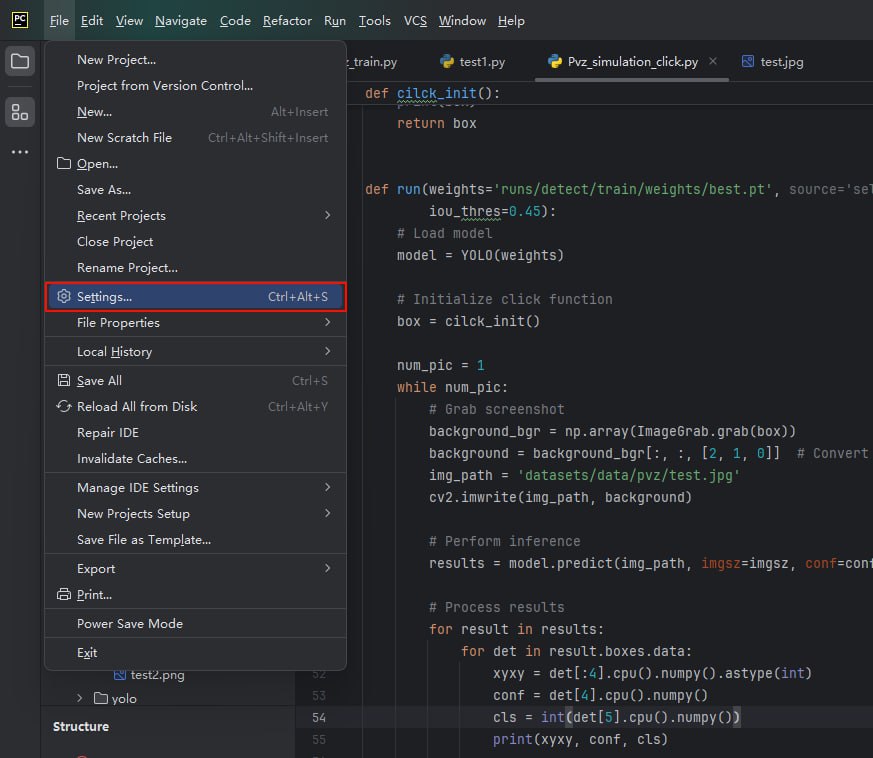Click the PyCharm logo icon
The height and width of the screenshot is (758, 873).
point(20,20)
